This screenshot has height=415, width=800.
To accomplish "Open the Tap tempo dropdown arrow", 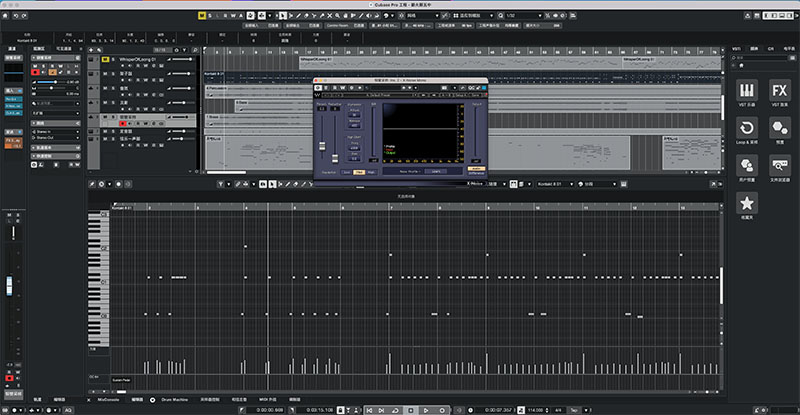I will point(585,410).
